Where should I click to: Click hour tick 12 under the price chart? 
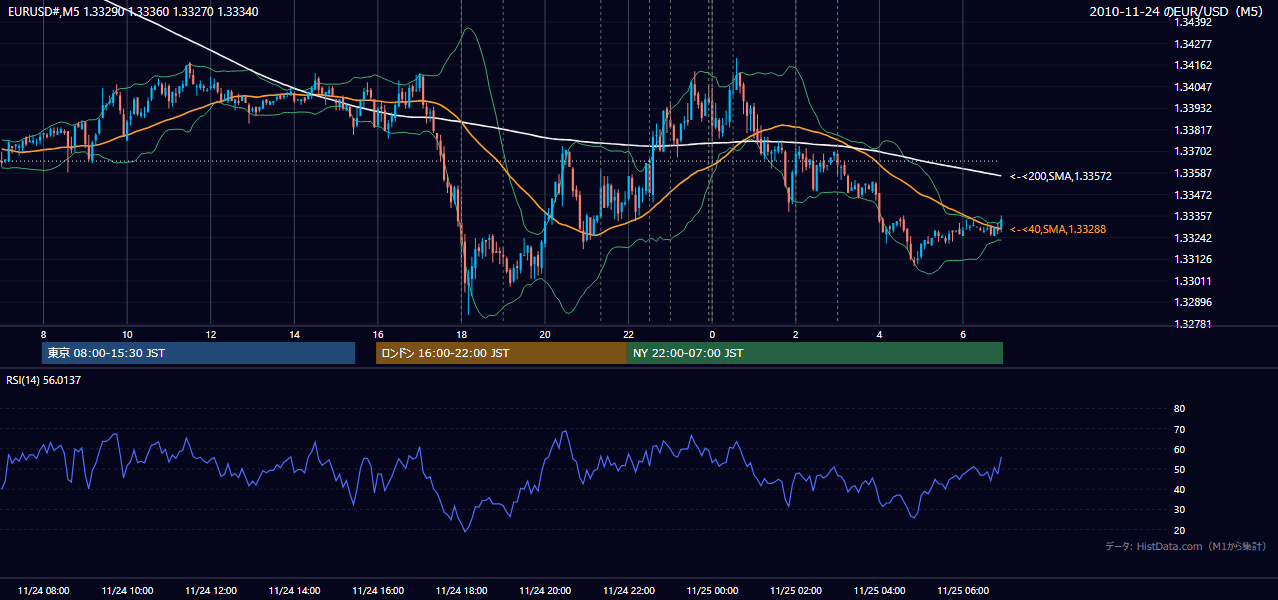(x=211, y=334)
